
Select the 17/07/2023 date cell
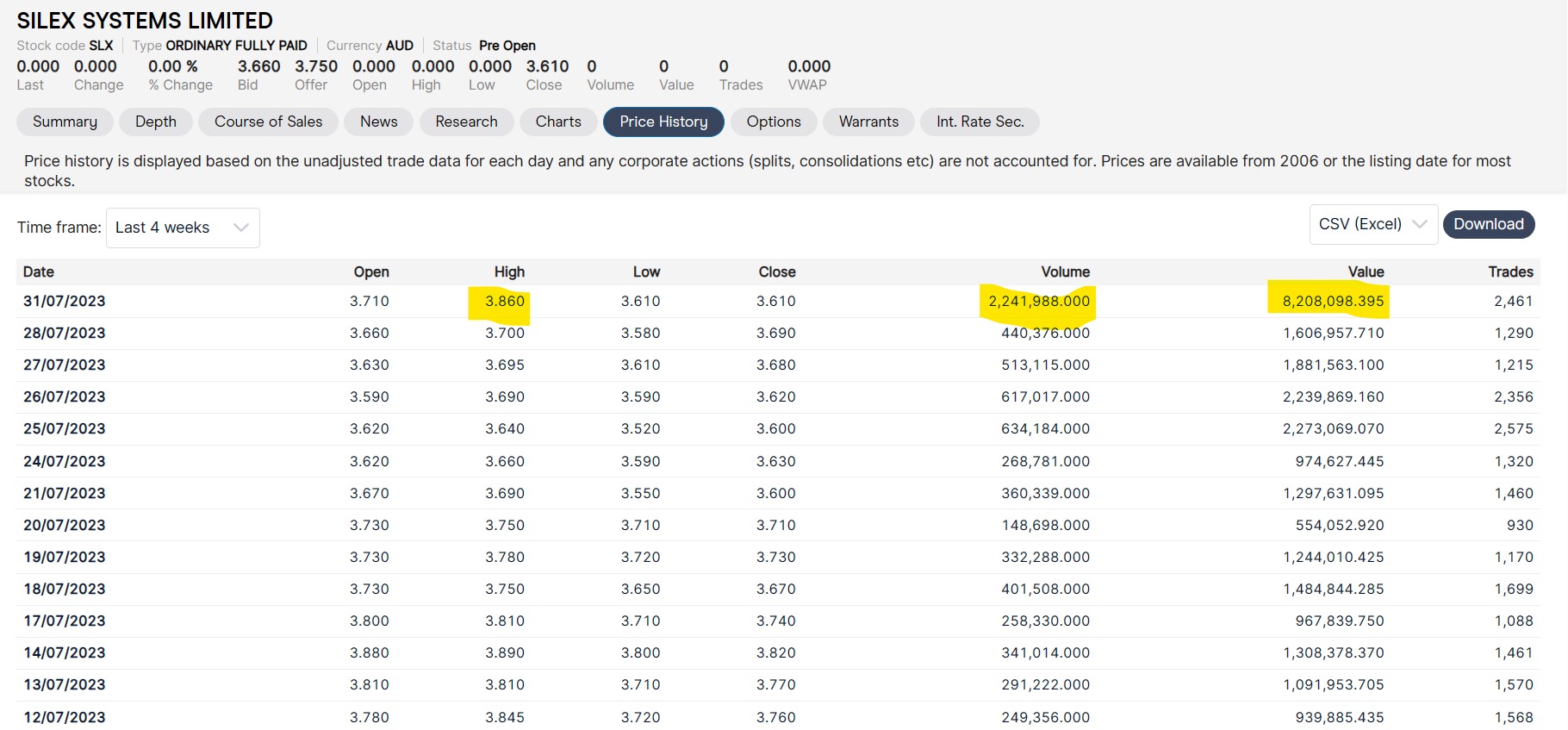click(65, 621)
